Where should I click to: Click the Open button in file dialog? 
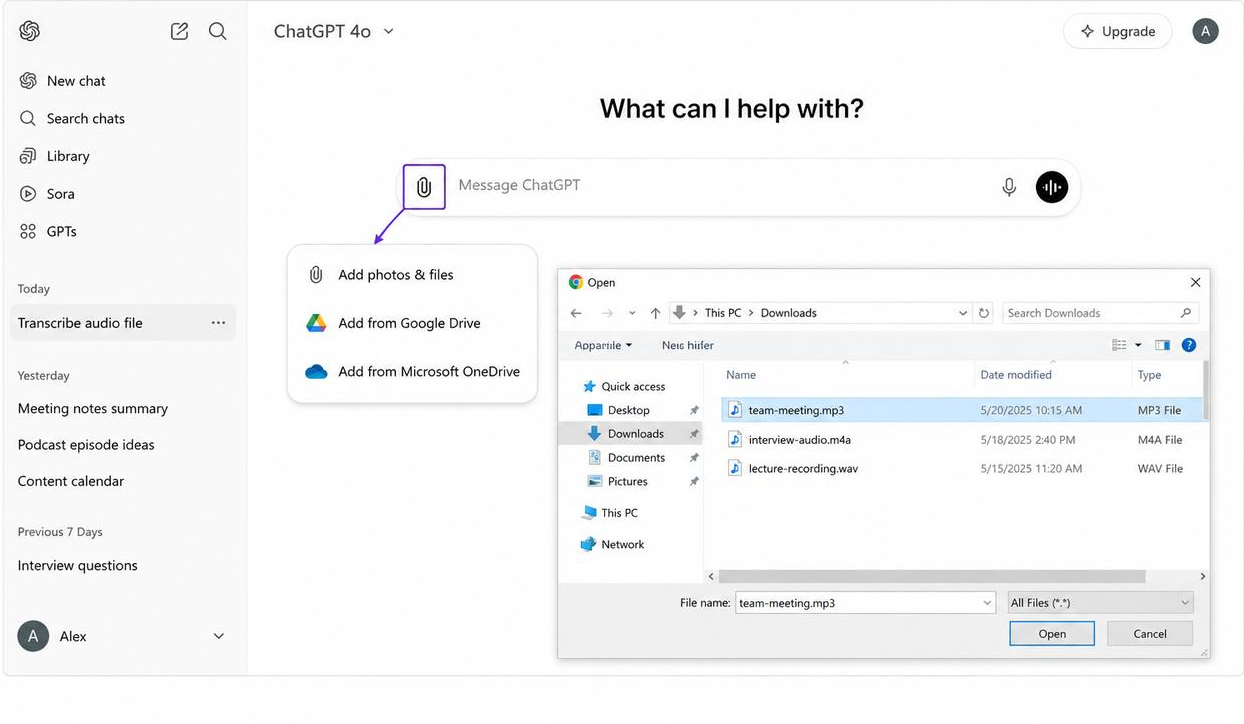click(1052, 634)
